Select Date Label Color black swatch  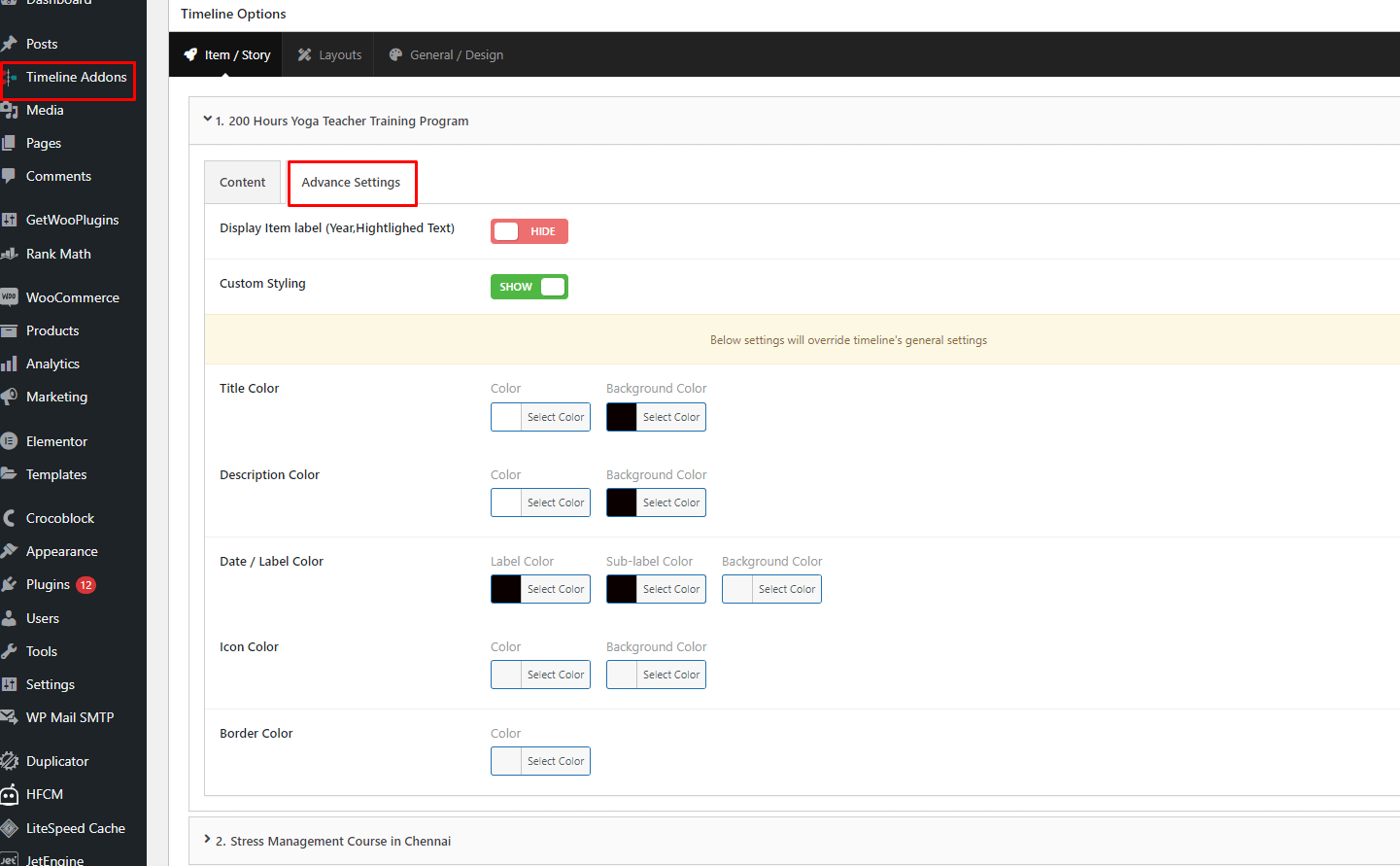pos(506,589)
